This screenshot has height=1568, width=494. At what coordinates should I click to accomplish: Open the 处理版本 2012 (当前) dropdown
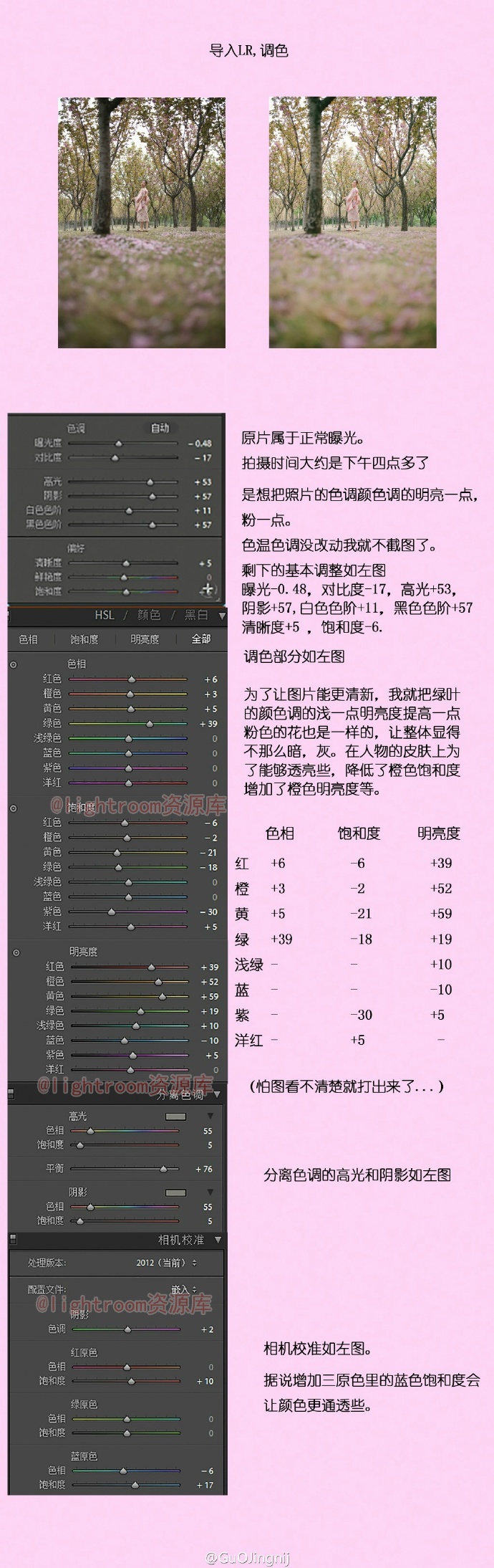click(167, 1263)
